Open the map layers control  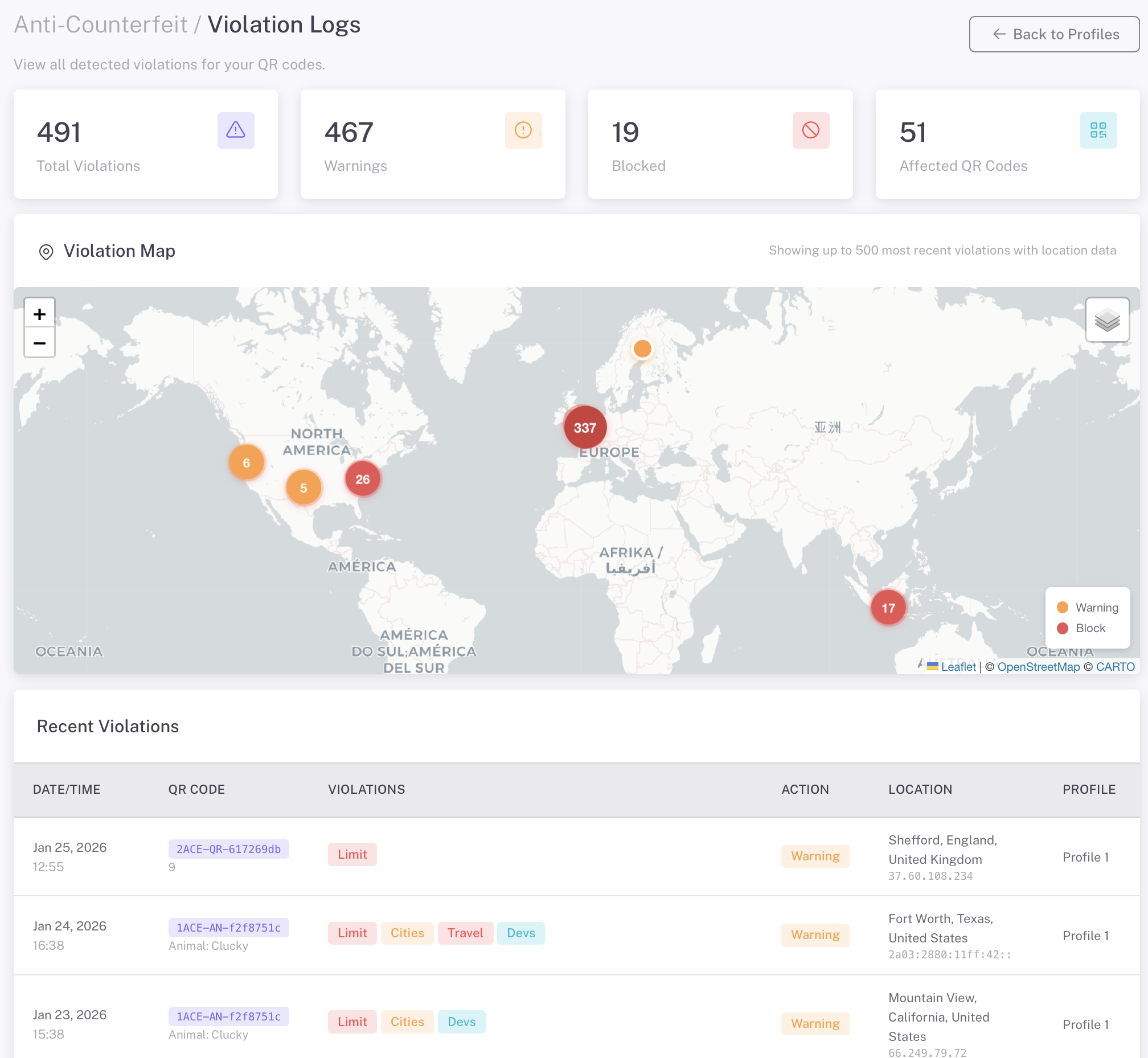point(1107,320)
